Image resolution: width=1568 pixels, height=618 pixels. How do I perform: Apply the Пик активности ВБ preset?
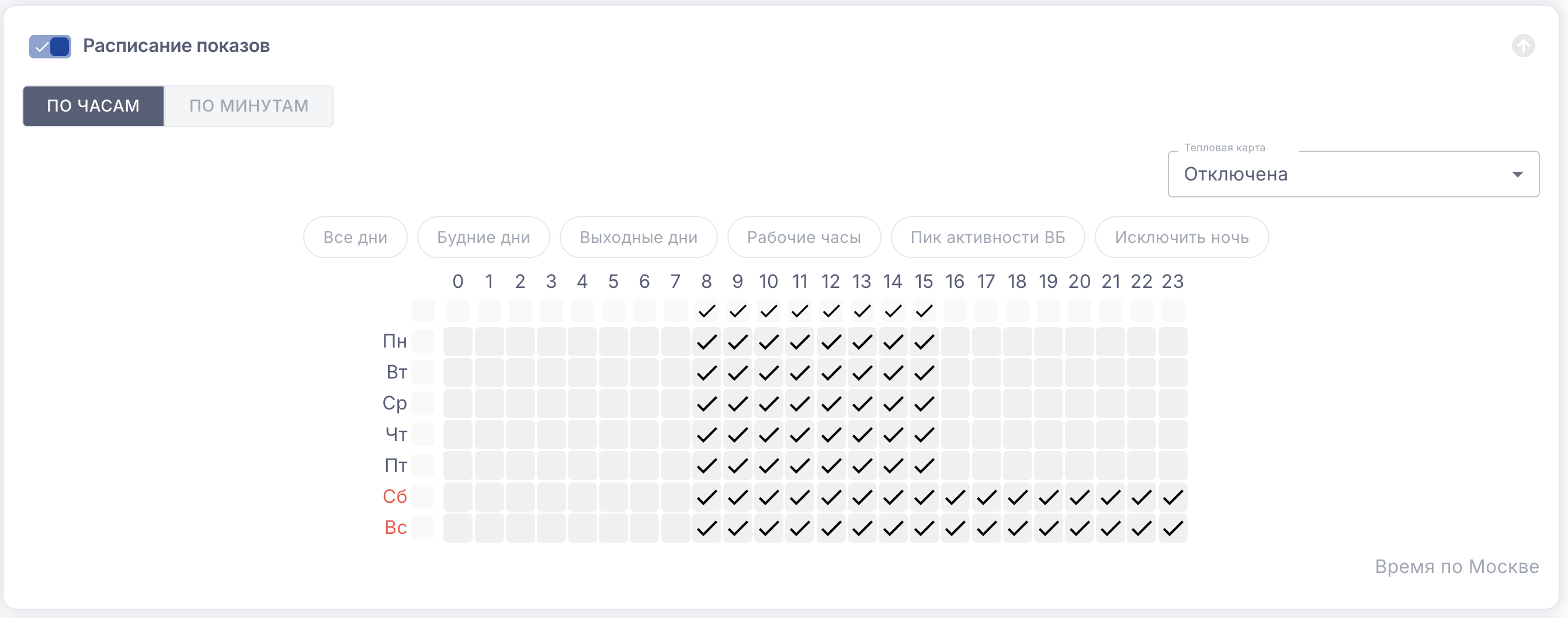pyautogui.click(x=987, y=238)
